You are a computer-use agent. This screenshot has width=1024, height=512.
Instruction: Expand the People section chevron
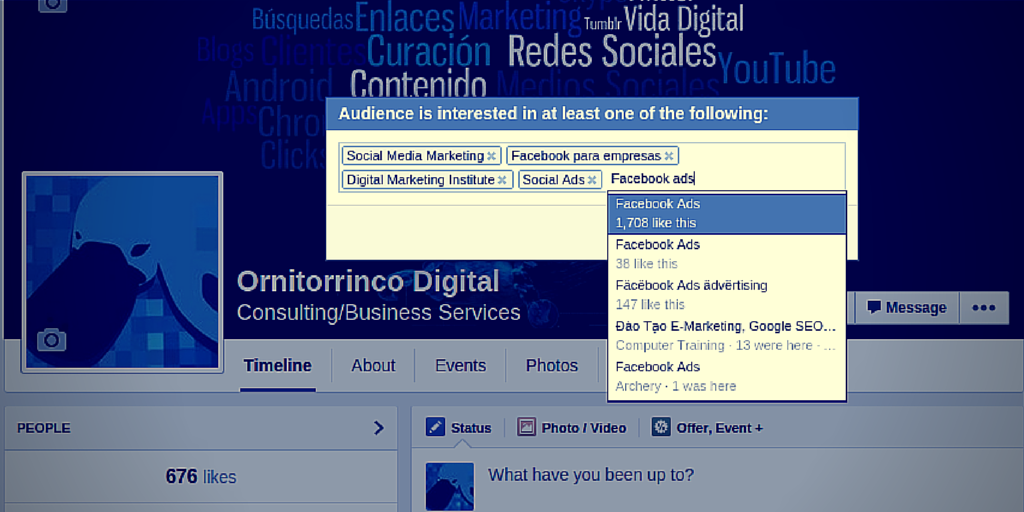pyautogui.click(x=379, y=428)
